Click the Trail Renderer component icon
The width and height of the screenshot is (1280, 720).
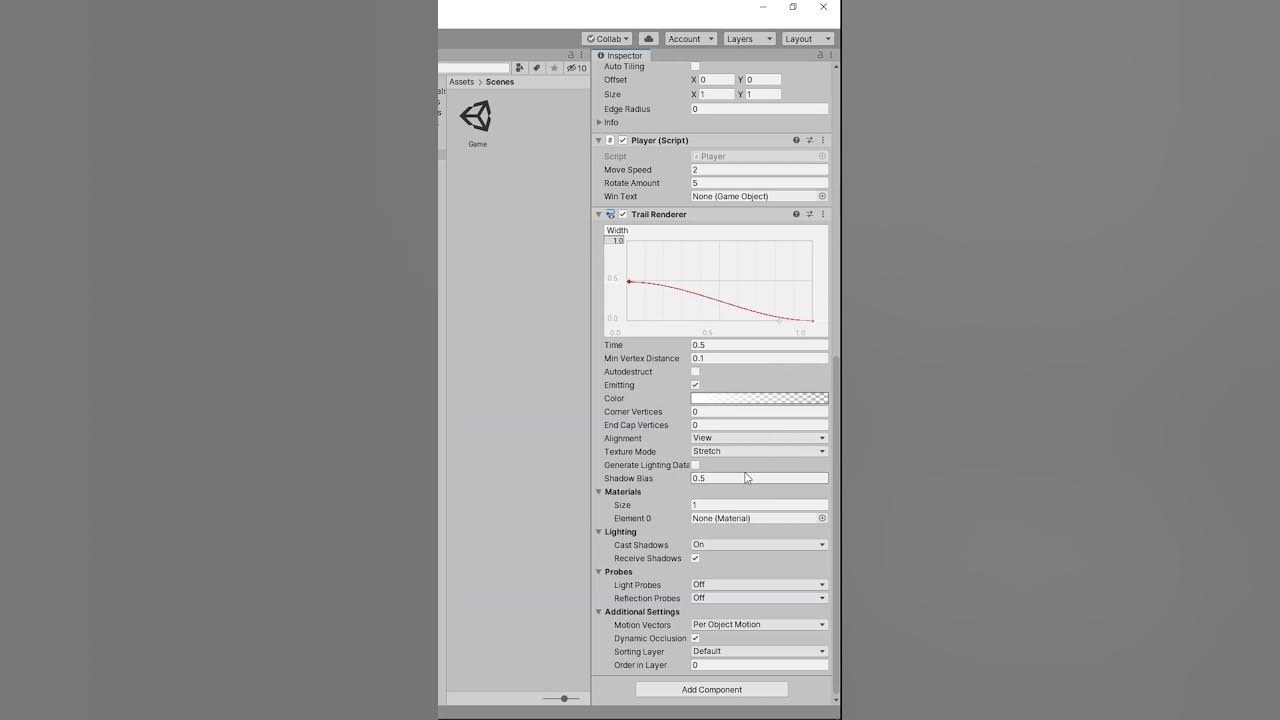(610, 214)
